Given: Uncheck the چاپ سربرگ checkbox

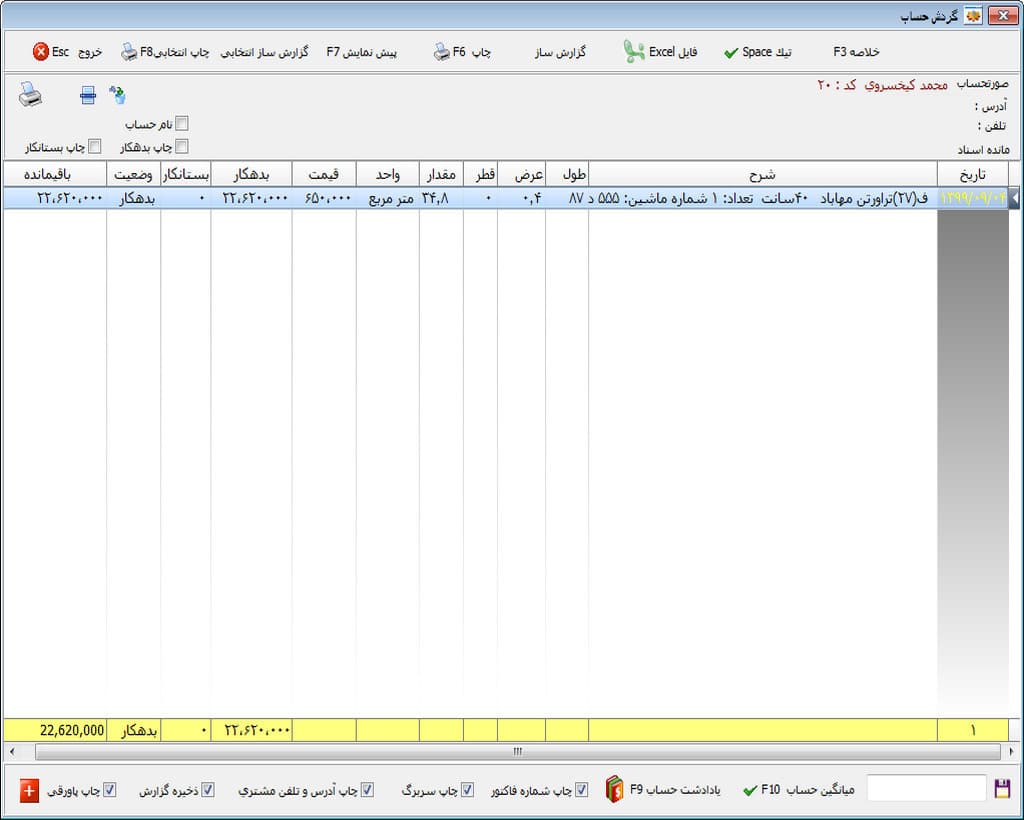Looking at the screenshot, I should 468,790.
